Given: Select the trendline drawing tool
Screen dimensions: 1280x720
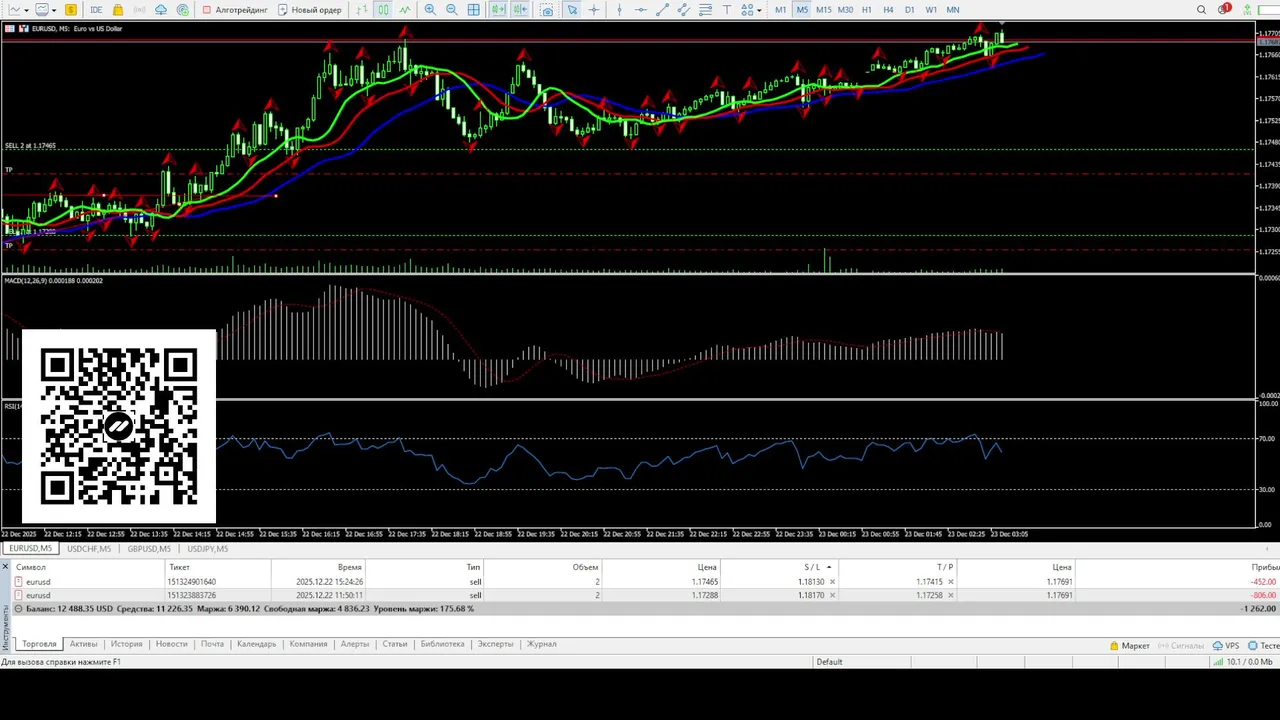Looking at the screenshot, I should tap(662, 10).
